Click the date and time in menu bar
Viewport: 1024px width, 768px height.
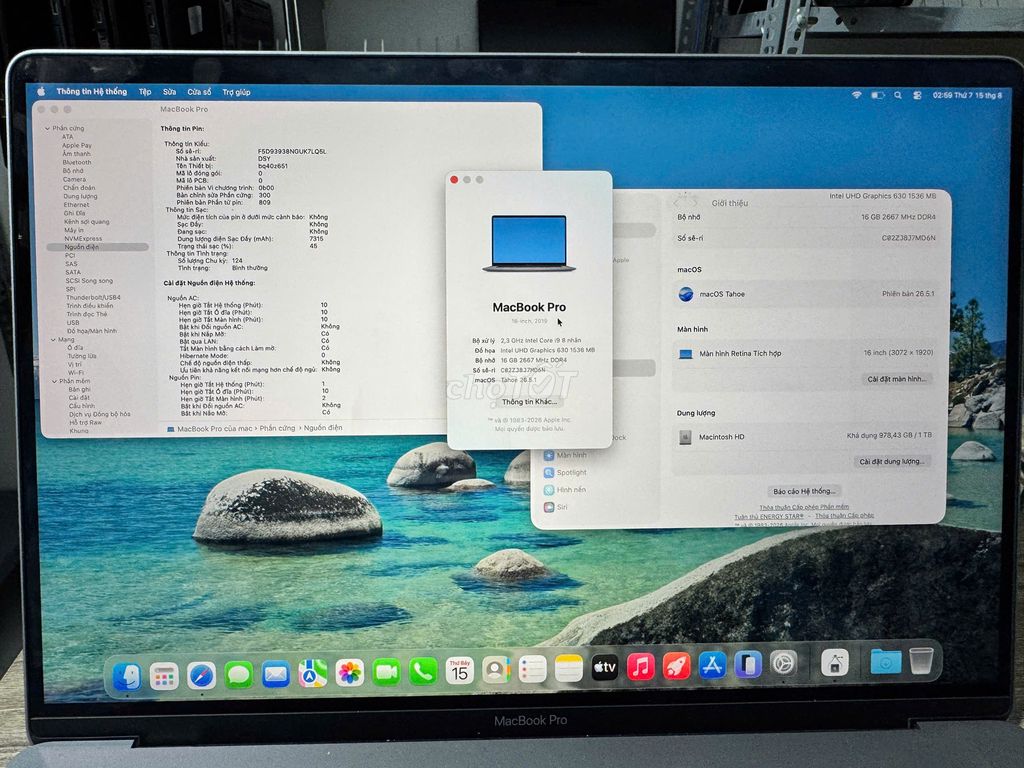[x=967, y=95]
